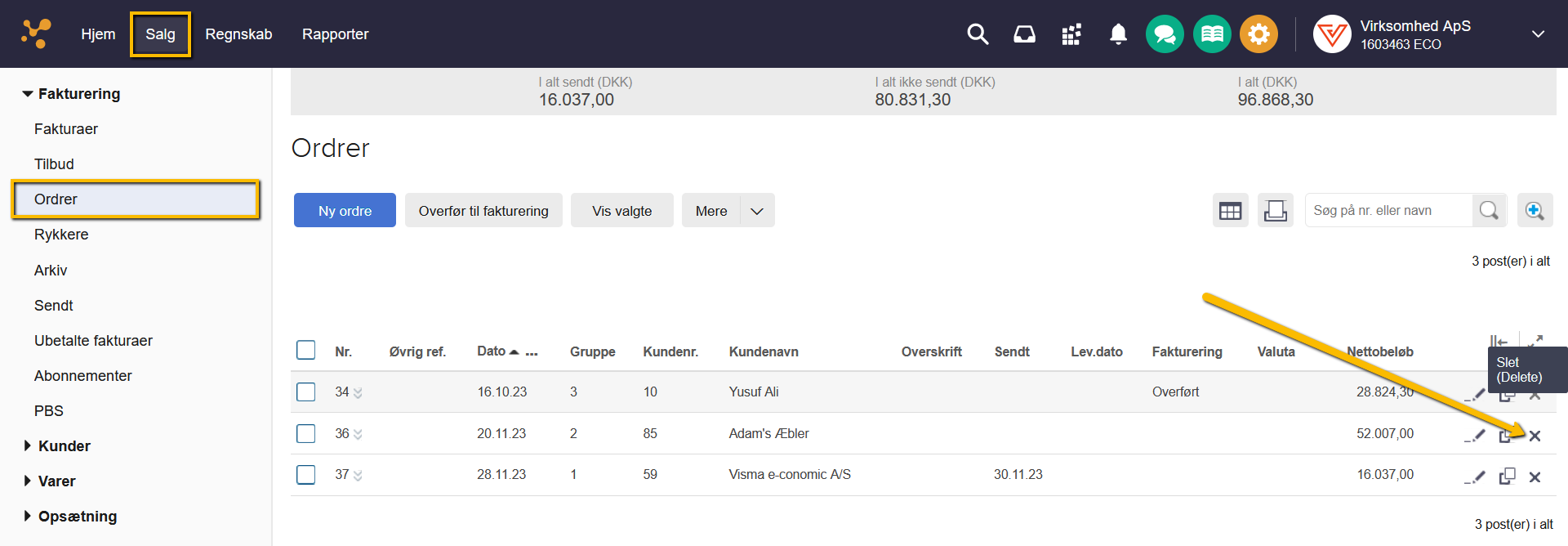Click the order search input field
The width and height of the screenshot is (1568, 546).
point(1388,211)
